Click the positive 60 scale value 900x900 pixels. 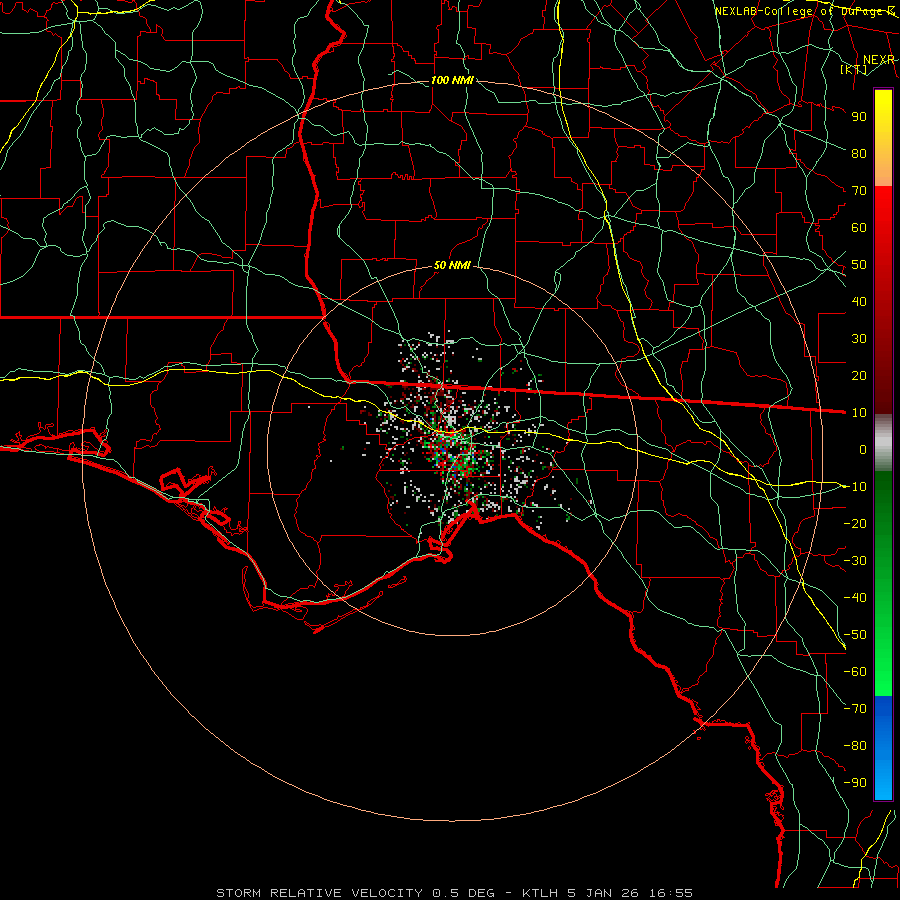[x=859, y=227]
